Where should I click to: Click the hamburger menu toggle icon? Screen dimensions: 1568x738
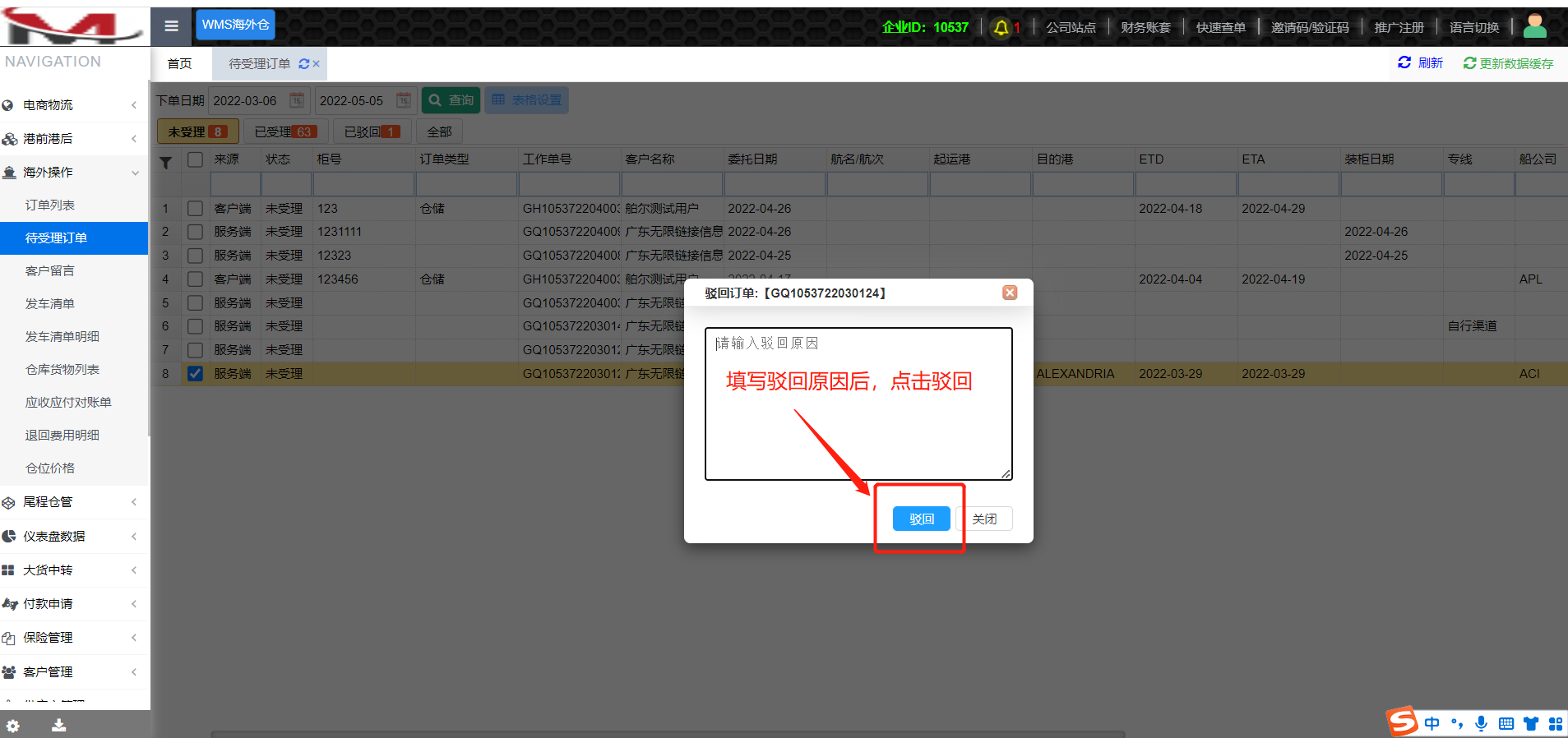point(171,26)
